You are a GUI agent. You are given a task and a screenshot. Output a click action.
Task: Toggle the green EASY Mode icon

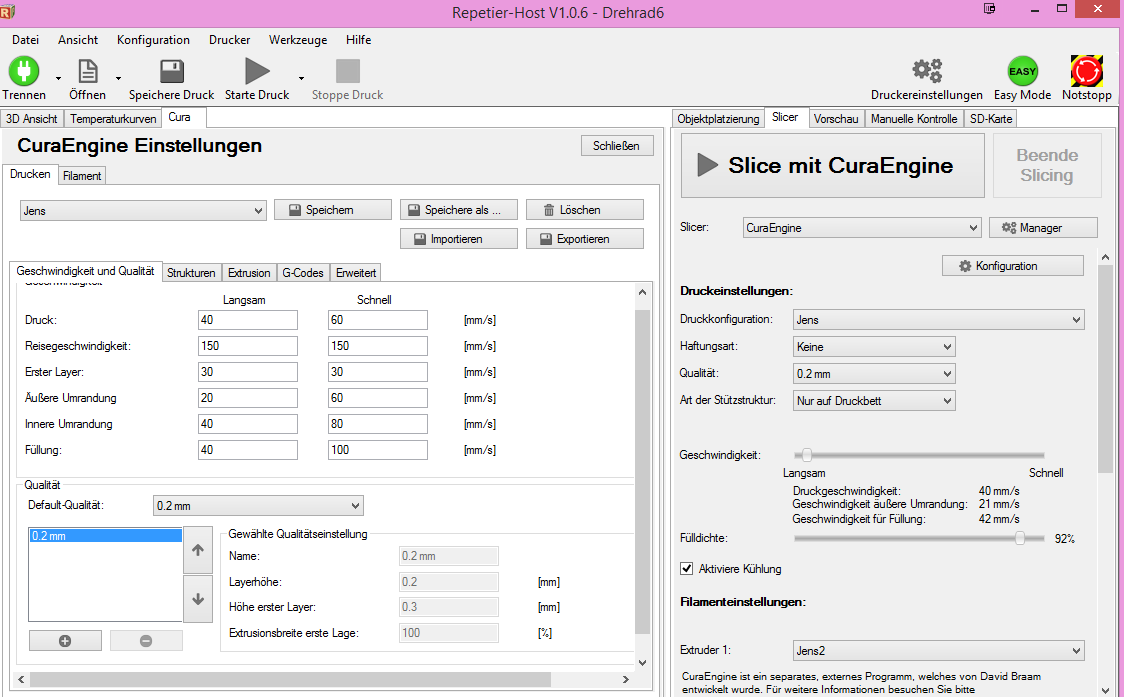pyautogui.click(x=1022, y=71)
